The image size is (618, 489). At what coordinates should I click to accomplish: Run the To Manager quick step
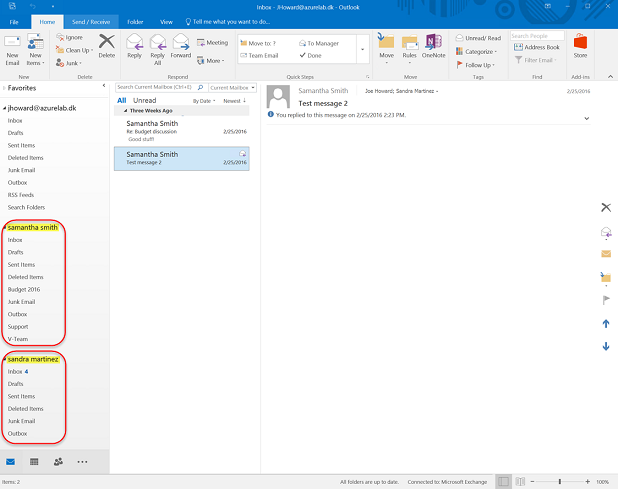[x=319, y=43]
